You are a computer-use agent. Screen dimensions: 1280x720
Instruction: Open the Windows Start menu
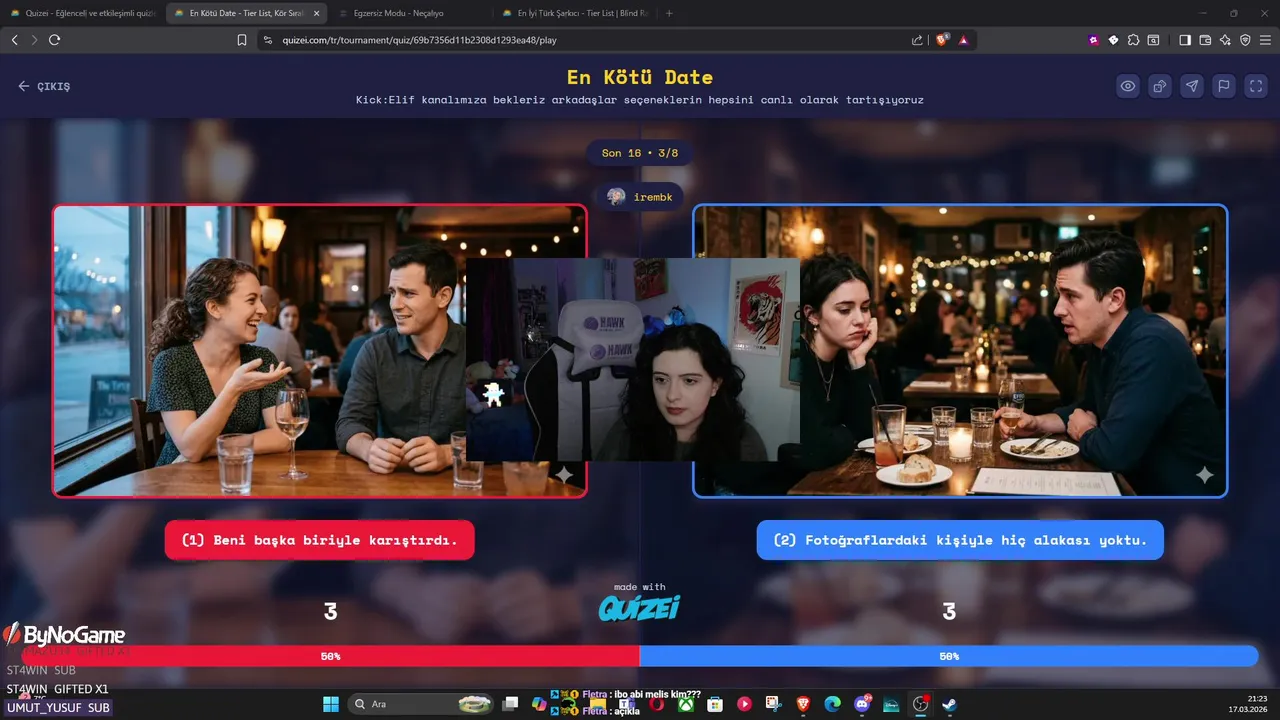[x=331, y=704]
